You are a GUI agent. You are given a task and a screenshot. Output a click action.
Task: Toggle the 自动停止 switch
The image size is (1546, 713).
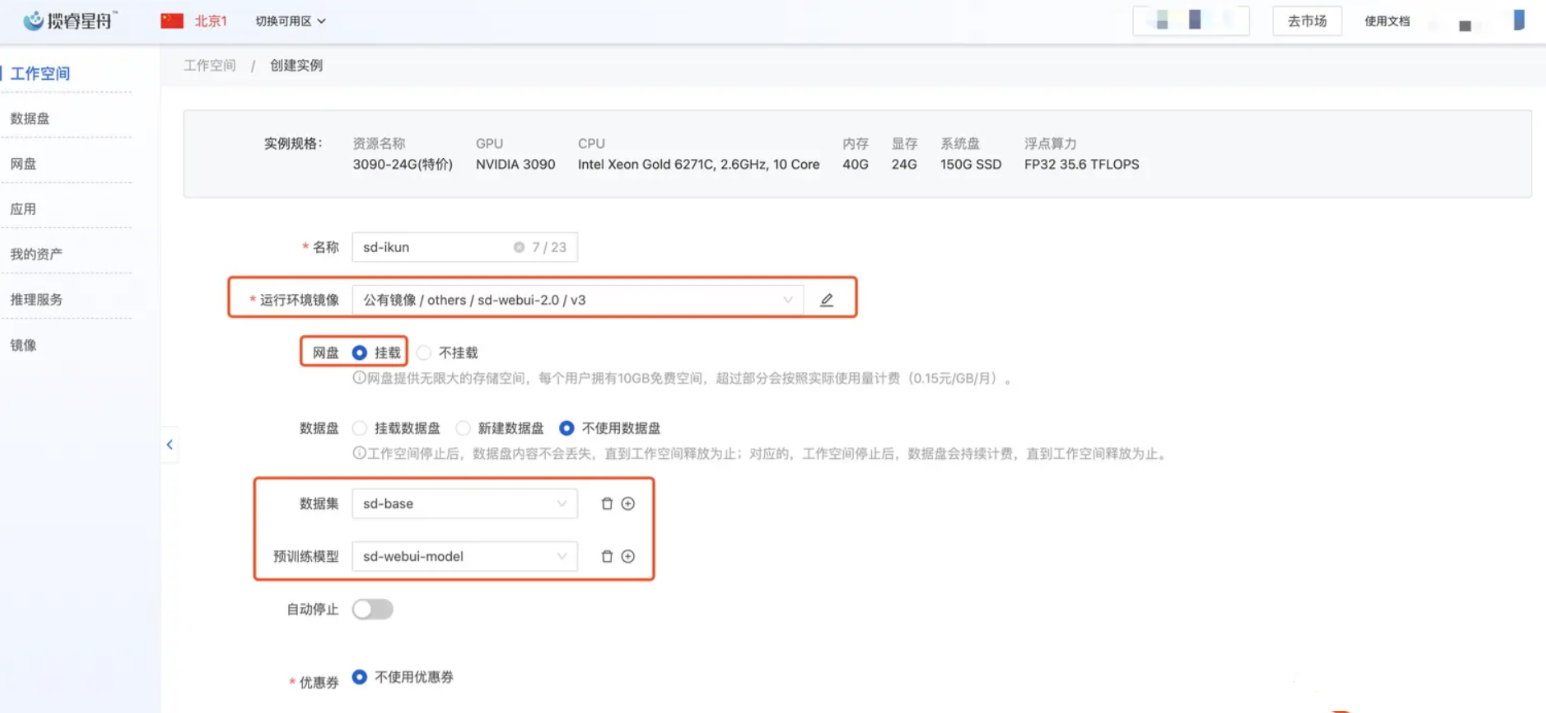click(x=373, y=608)
